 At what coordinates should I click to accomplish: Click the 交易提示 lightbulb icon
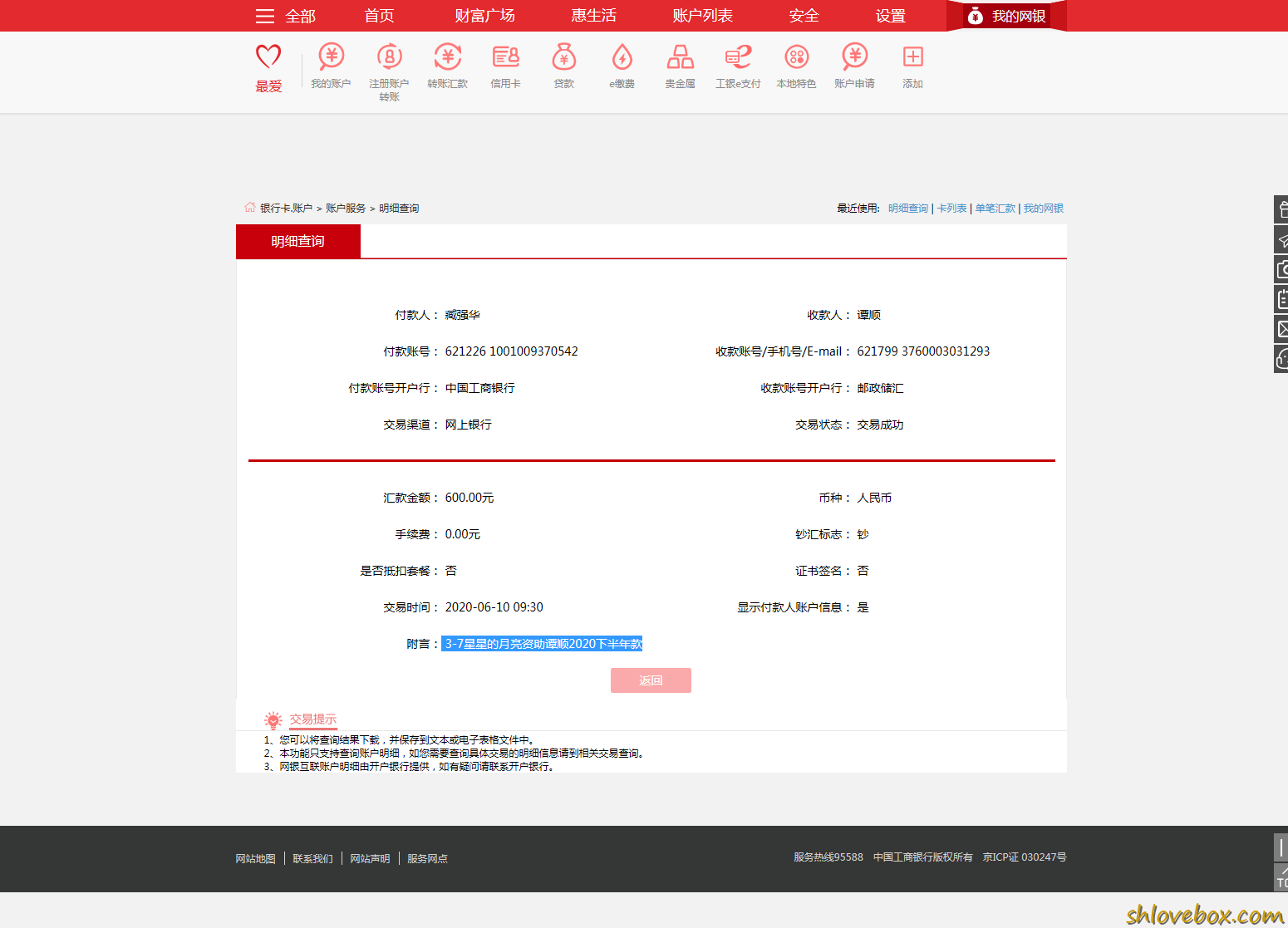[273, 720]
